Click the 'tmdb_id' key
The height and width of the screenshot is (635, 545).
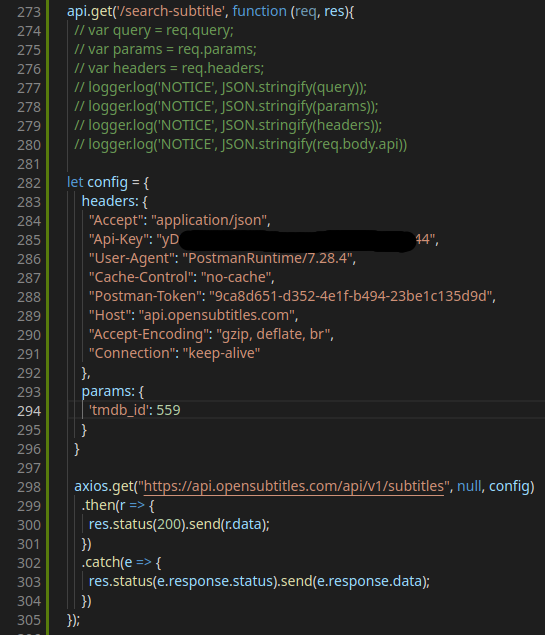pos(119,411)
